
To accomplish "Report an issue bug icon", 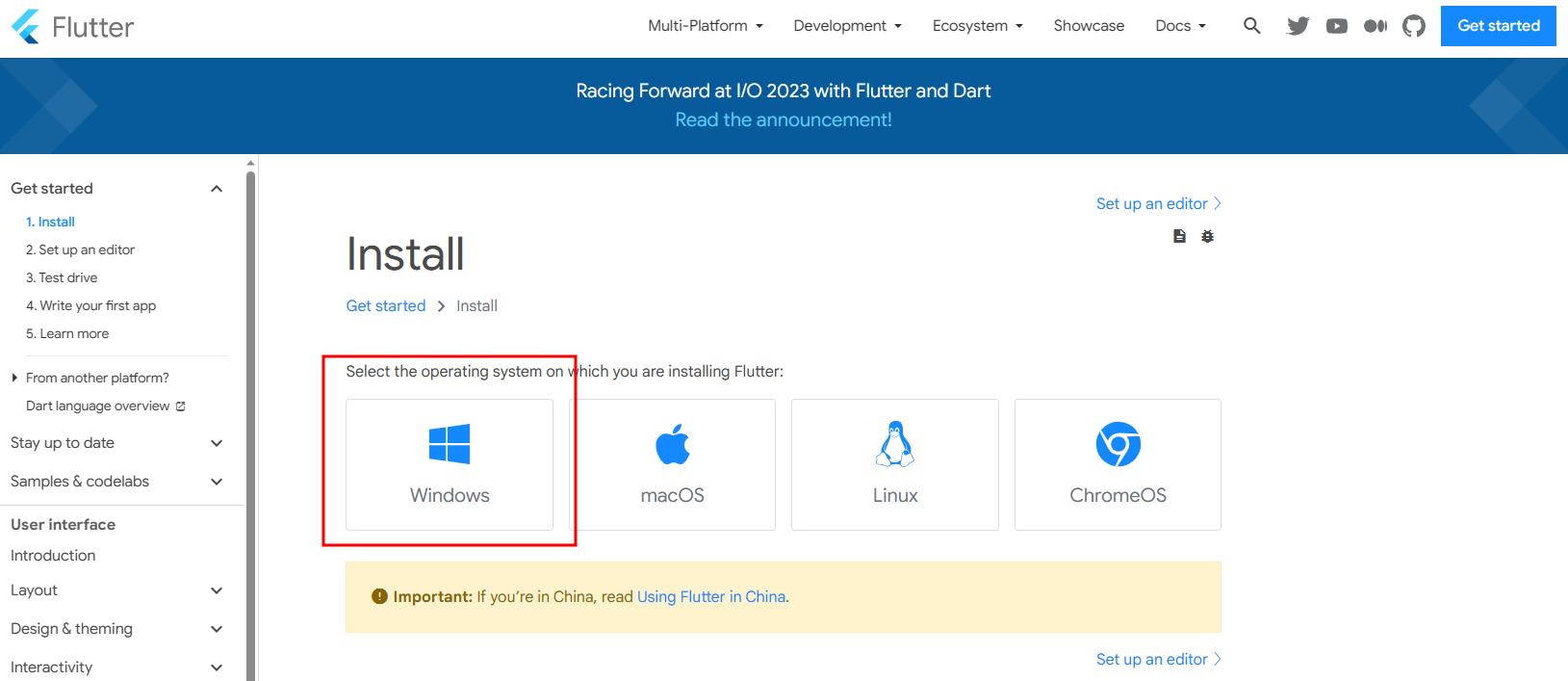I will [x=1207, y=236].
